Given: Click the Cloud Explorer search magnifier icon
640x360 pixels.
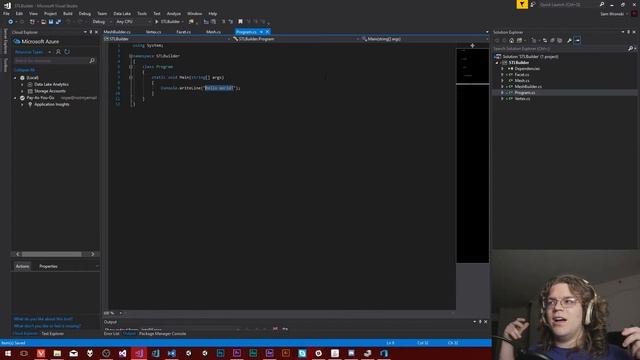Looking at the screenshot, I should coord(92,60).
